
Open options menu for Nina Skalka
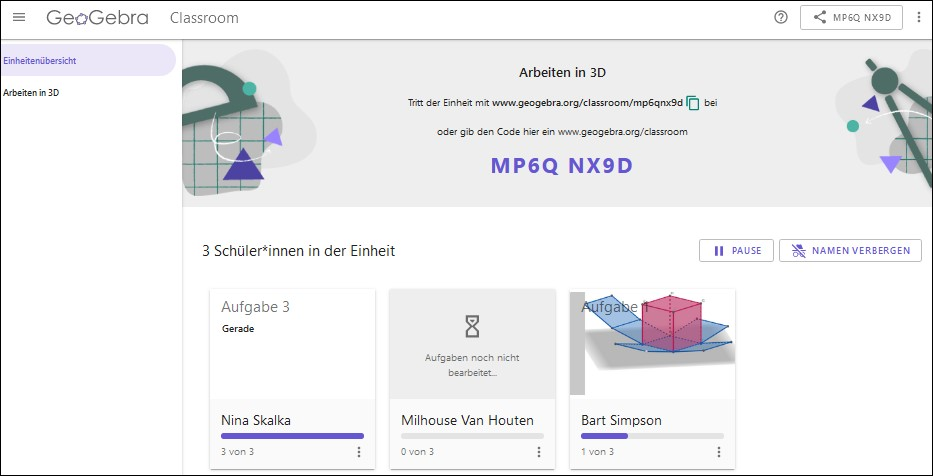point(359,452)
